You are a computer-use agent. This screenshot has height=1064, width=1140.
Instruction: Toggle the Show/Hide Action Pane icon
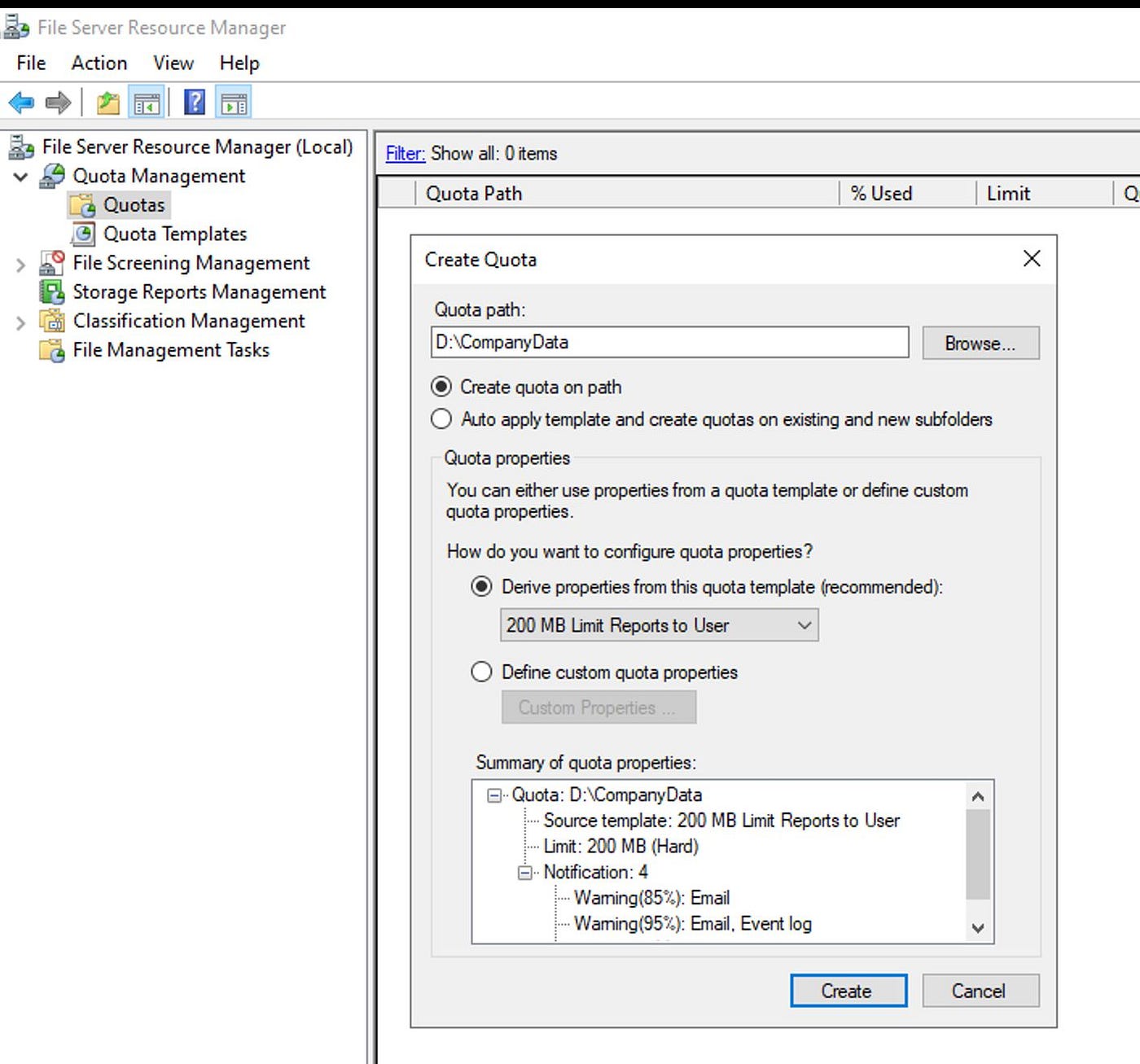tap(234, 103)
